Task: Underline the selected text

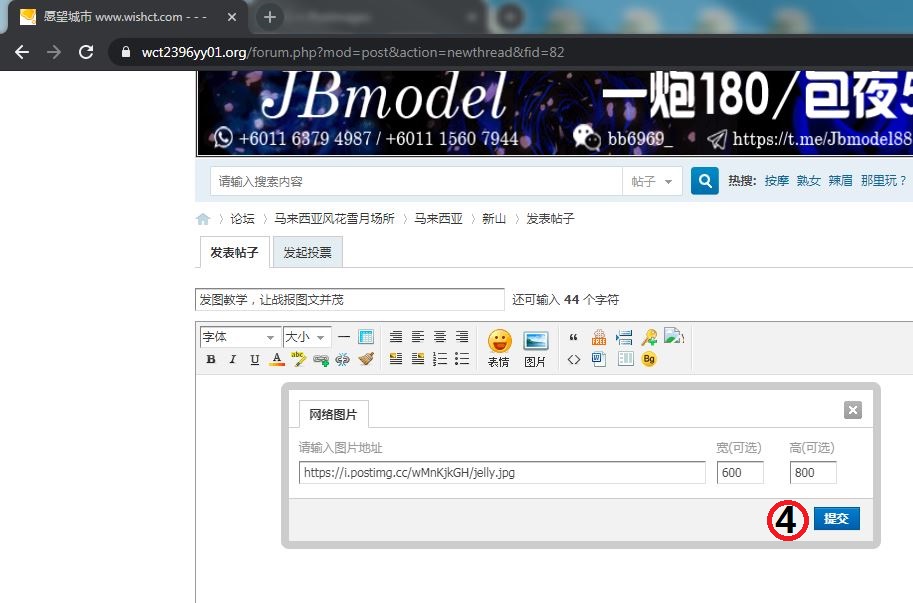Action: pos(254,359)
